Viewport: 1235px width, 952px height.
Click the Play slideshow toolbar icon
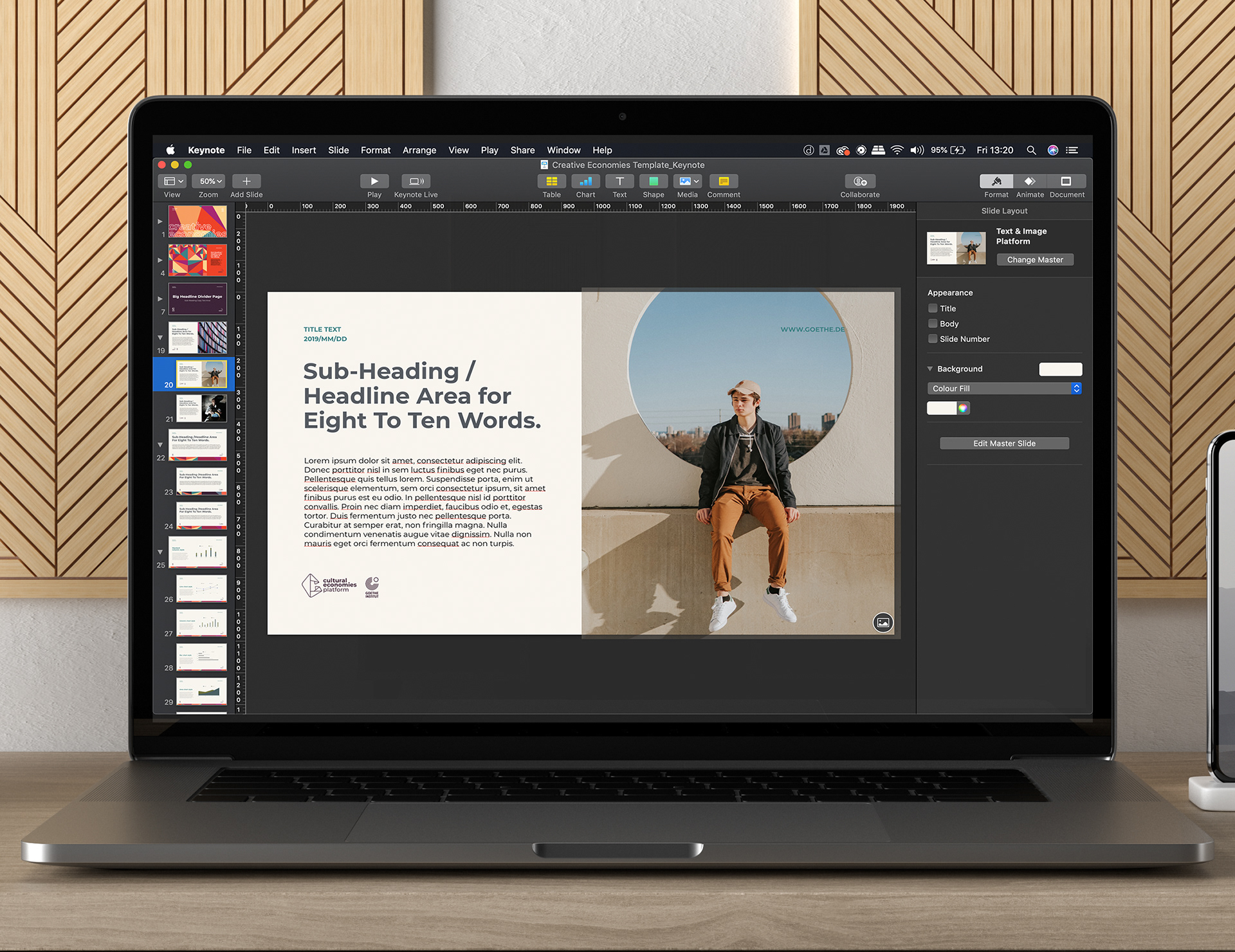point(374,181)
